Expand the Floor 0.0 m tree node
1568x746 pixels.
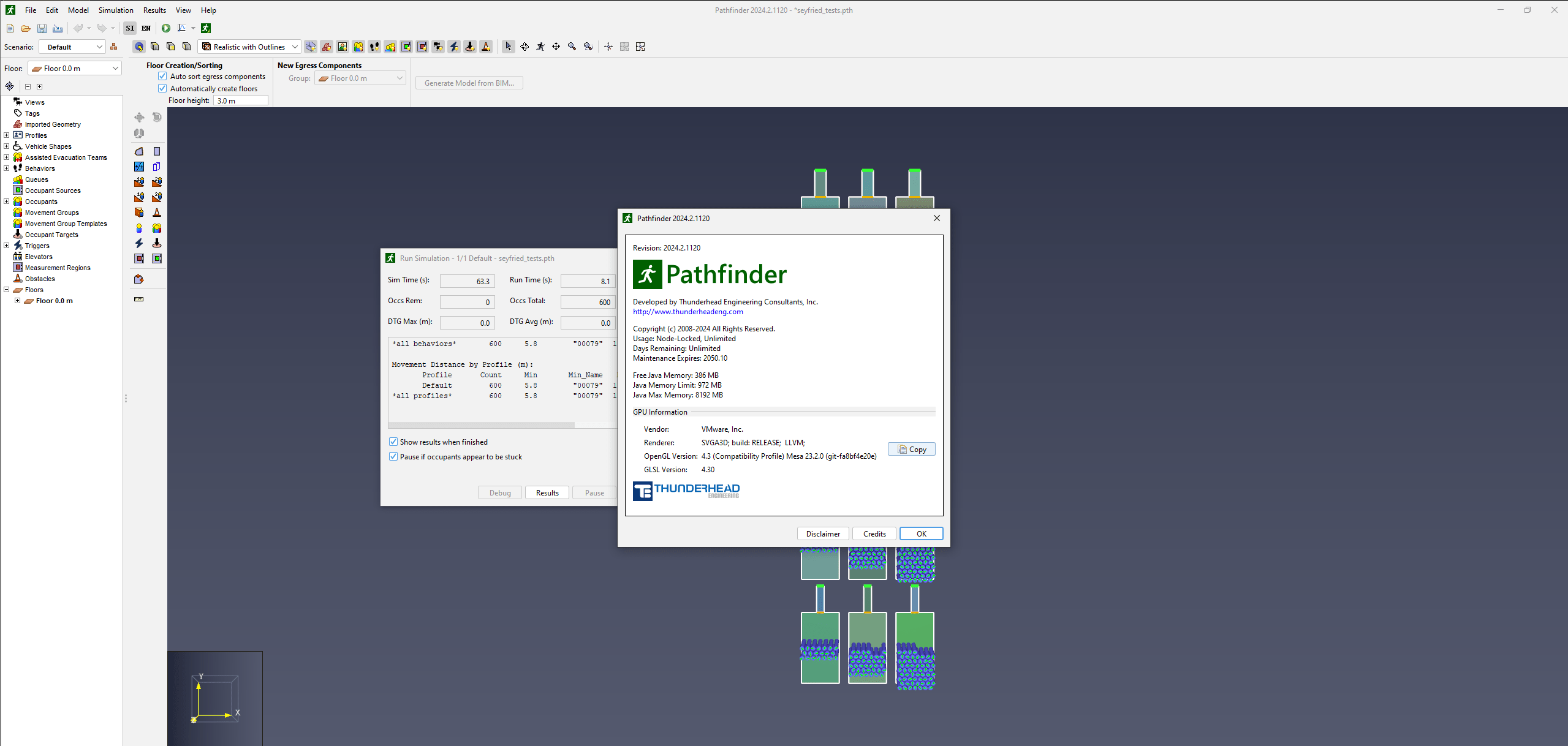(x=17, y=301)
